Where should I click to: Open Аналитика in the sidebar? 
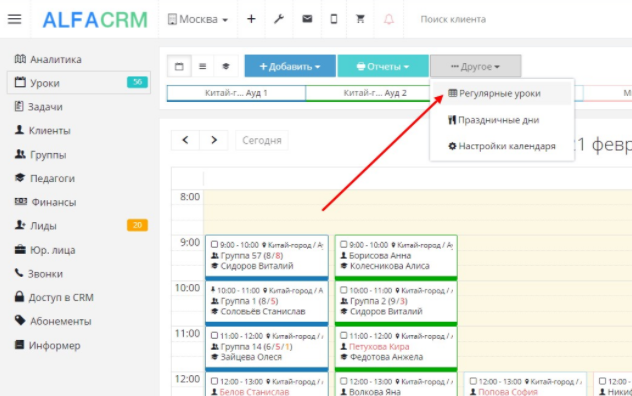[79, 59]
